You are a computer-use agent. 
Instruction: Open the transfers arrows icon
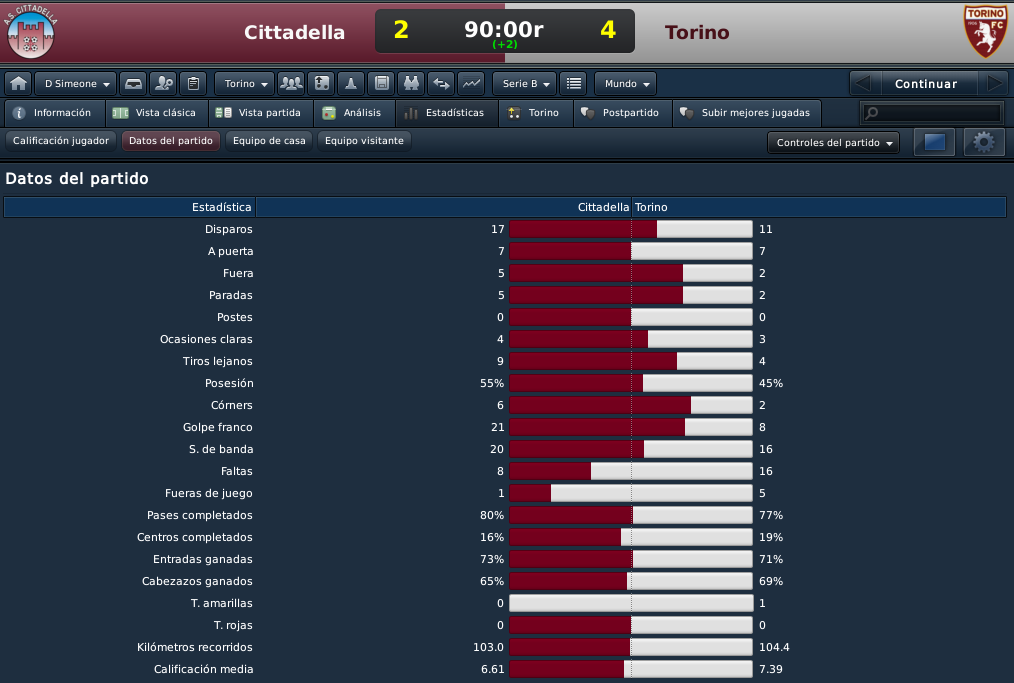tap(441, 83)
